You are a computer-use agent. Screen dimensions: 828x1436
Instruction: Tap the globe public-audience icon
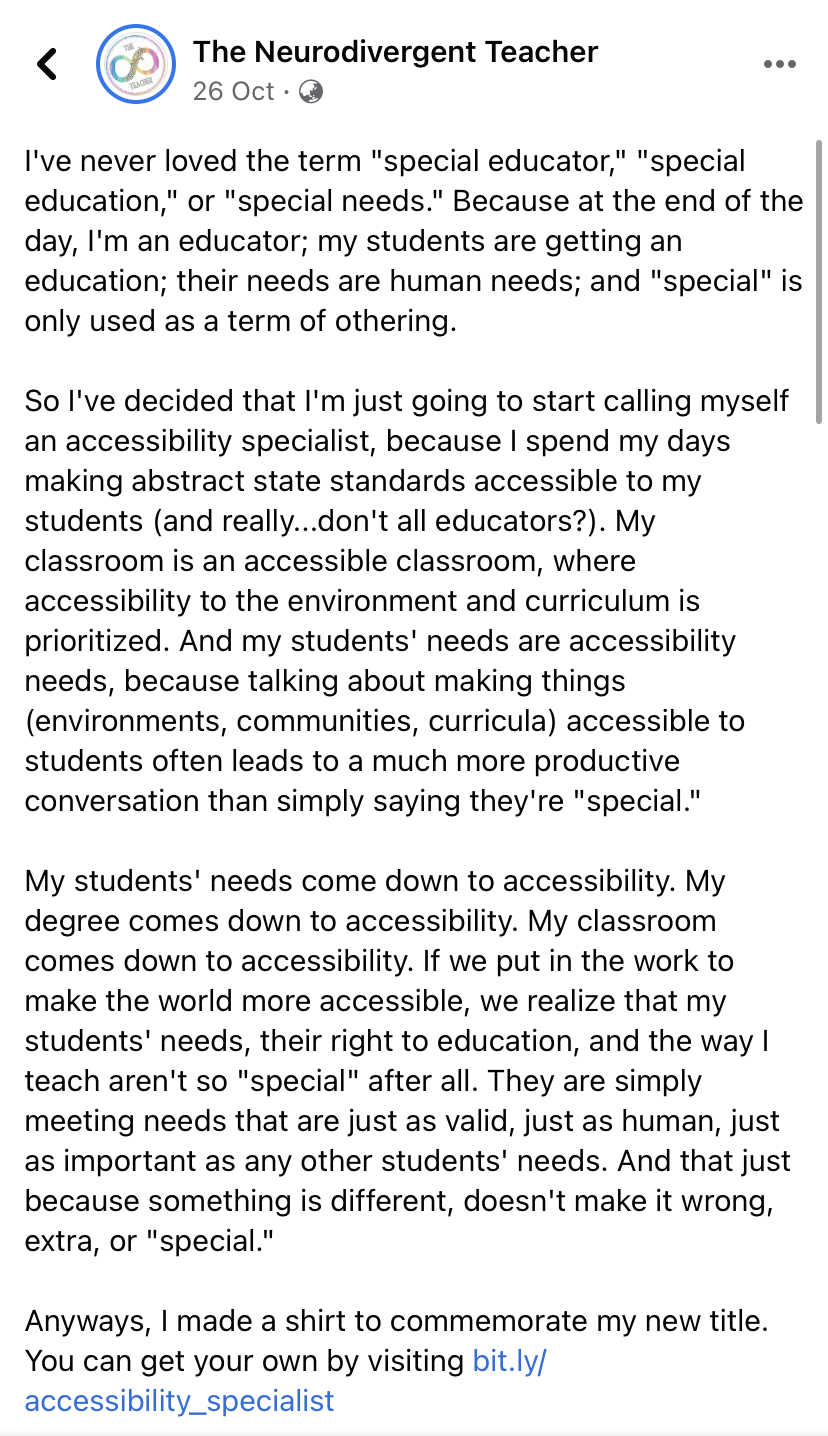coord(311,92)
